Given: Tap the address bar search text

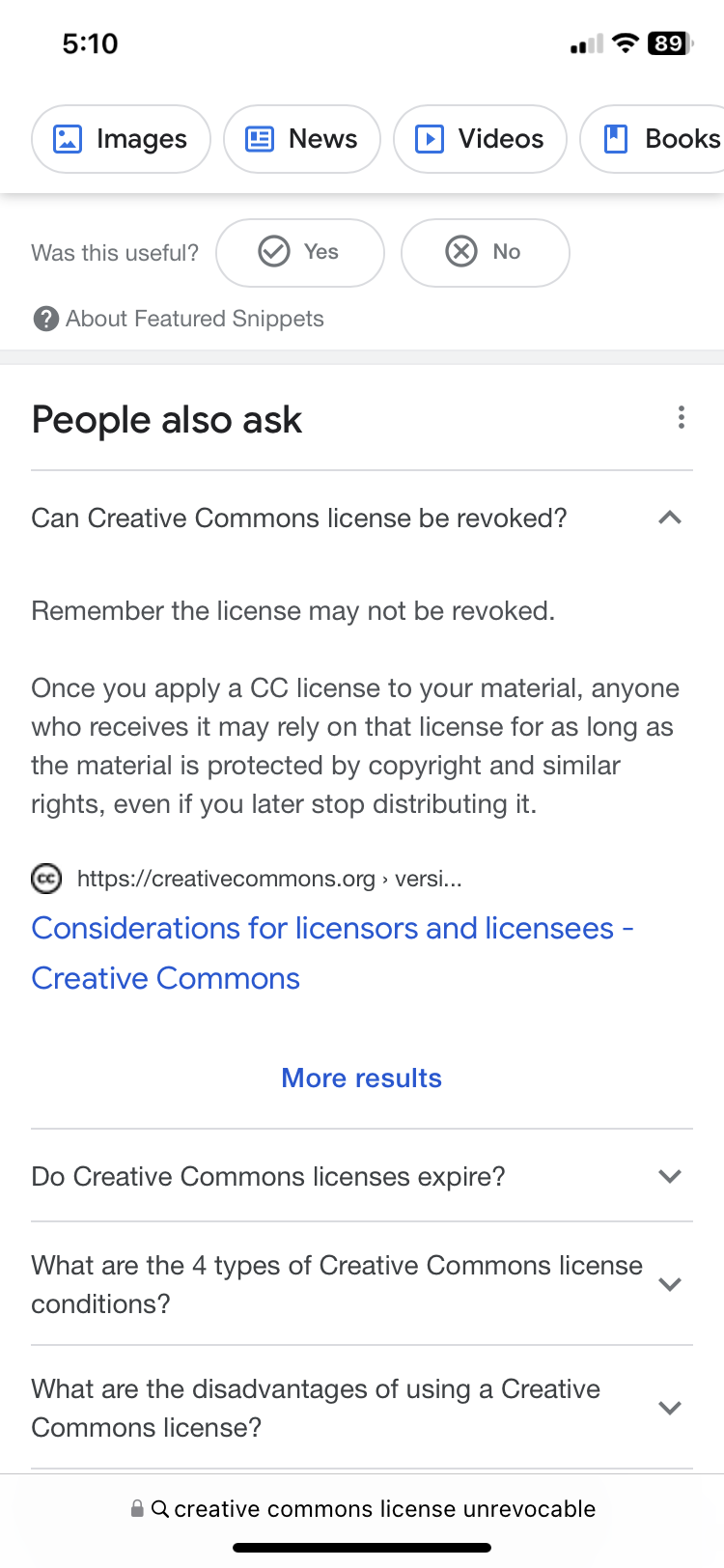Looking at the screenshot, I should coord(384,1508).
